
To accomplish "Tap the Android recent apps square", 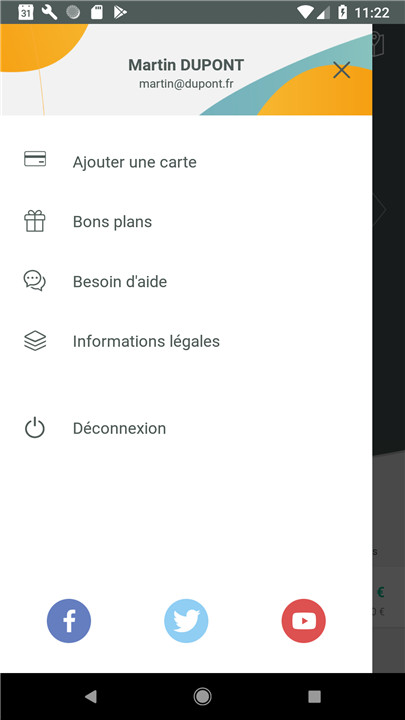I will [x=315, y=697].
